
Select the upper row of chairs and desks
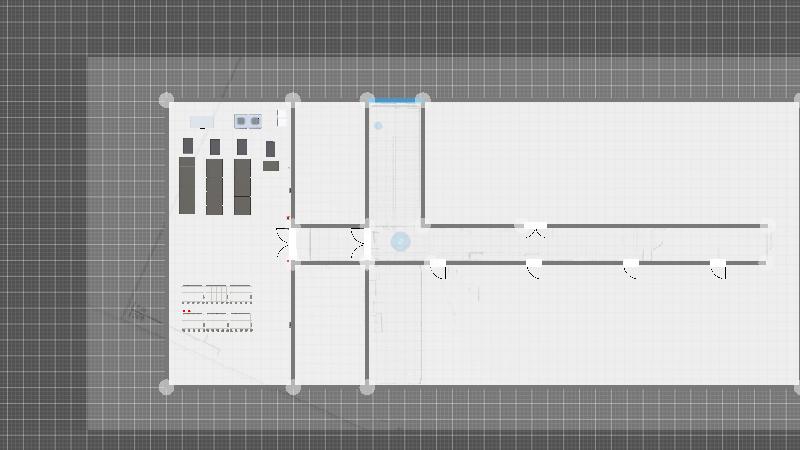click(216, 293)
